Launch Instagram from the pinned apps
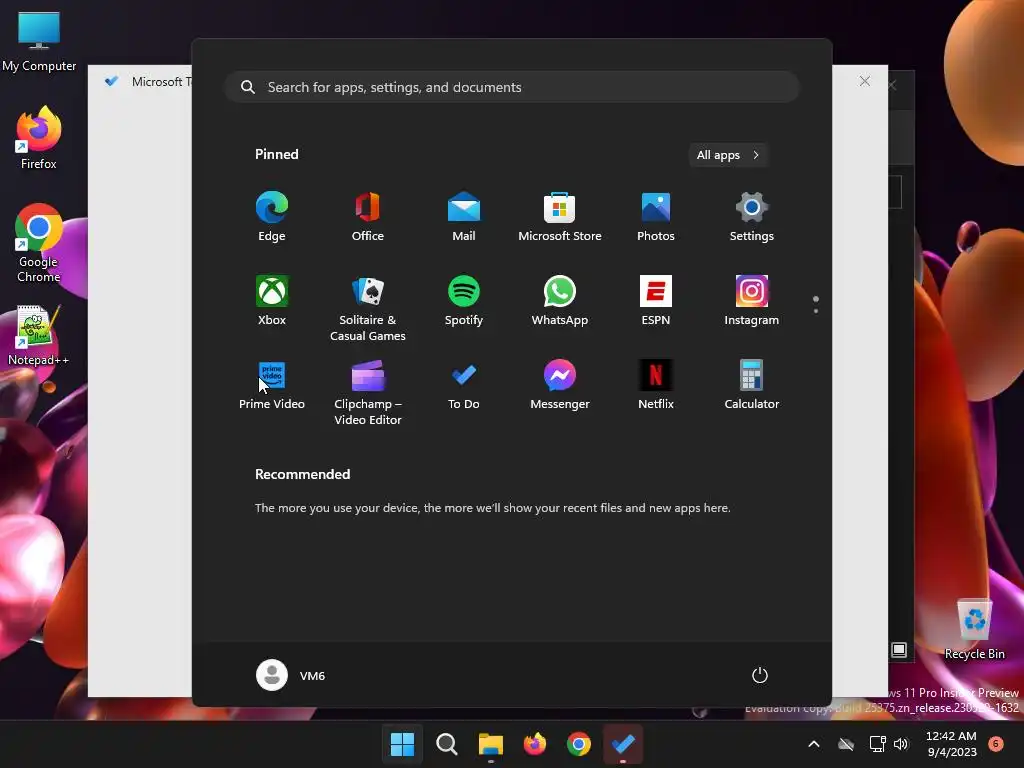 pyautogui.click(x=752, y=300)
